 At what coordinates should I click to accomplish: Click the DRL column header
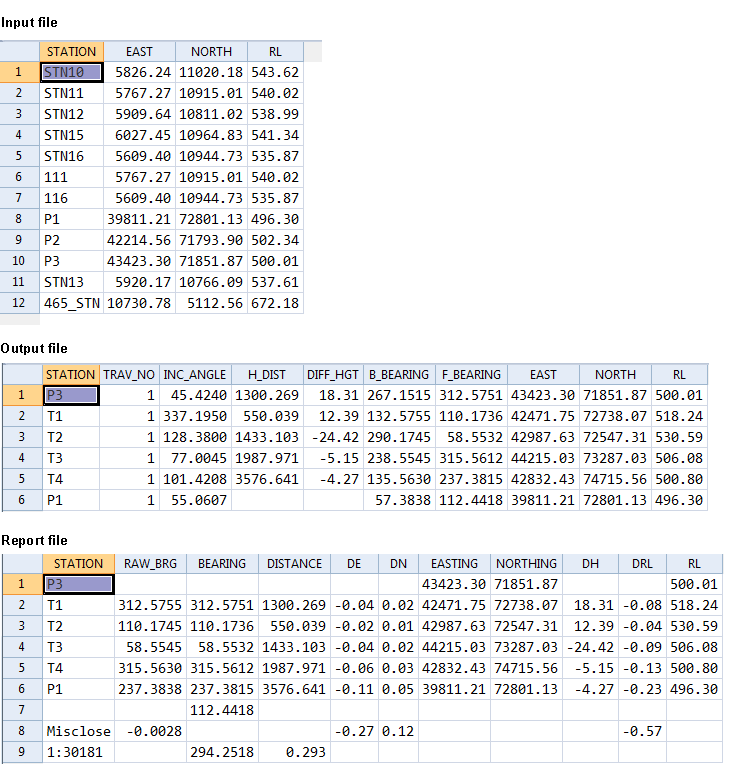tap(642, 564)
